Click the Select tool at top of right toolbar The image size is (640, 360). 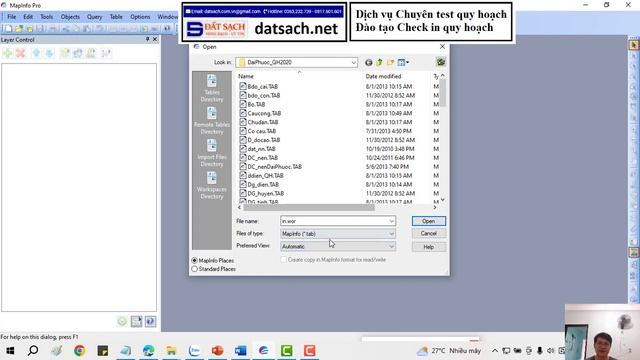click(633, 44)
